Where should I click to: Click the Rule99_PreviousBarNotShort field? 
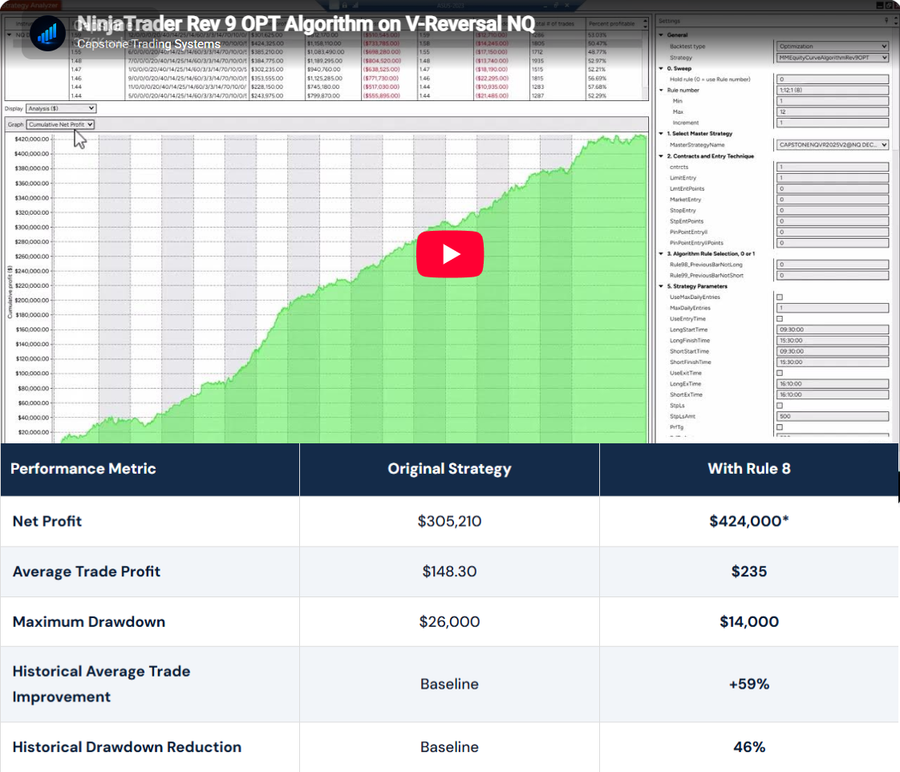(x=832, y=275)
